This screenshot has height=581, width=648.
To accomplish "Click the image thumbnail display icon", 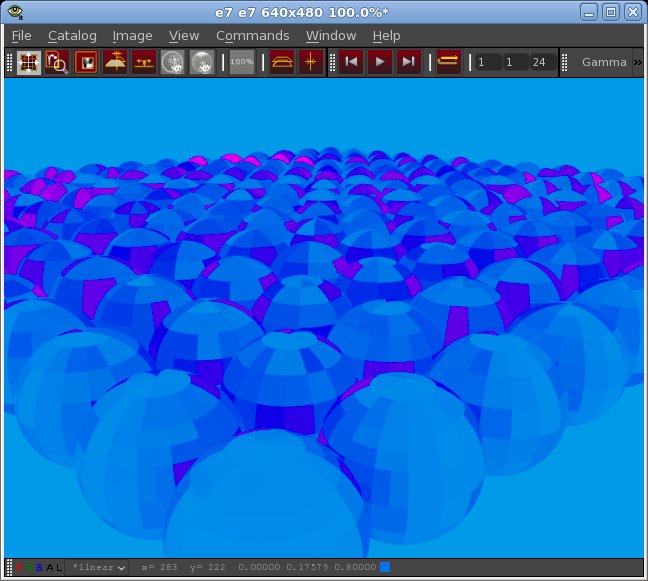I will (86, 62).
